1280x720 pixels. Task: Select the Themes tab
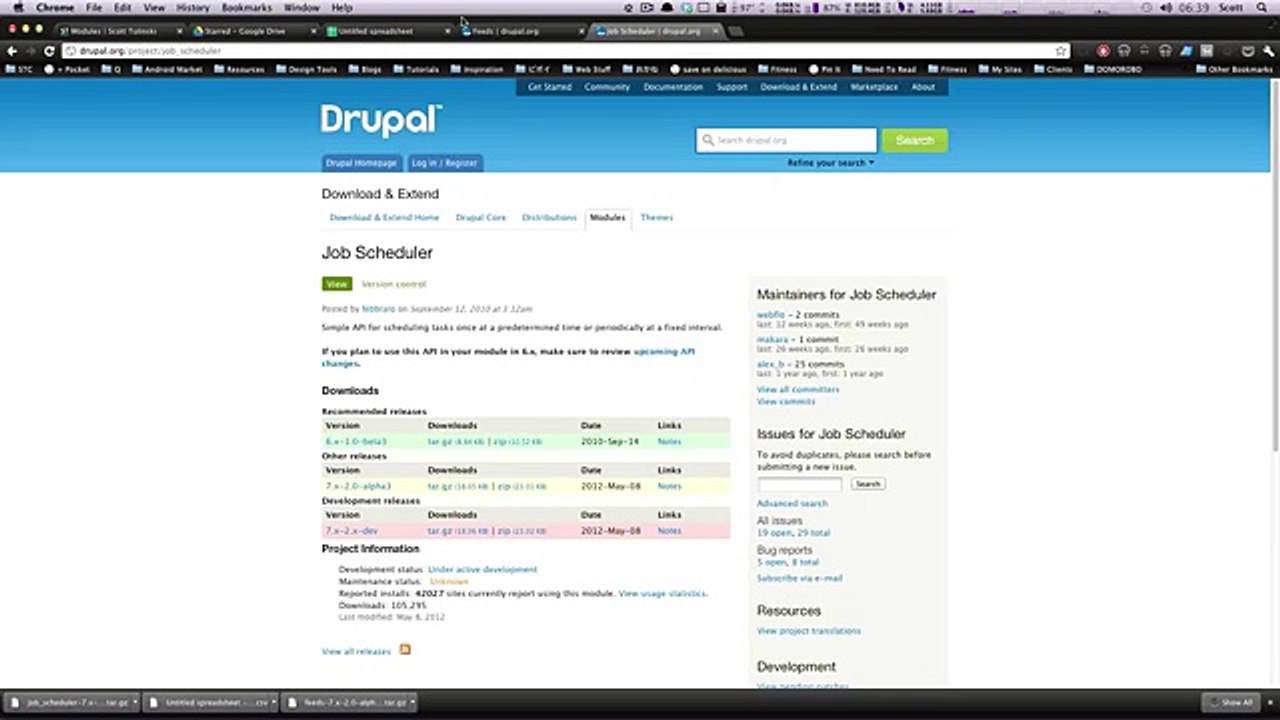[x=656, y=217]
